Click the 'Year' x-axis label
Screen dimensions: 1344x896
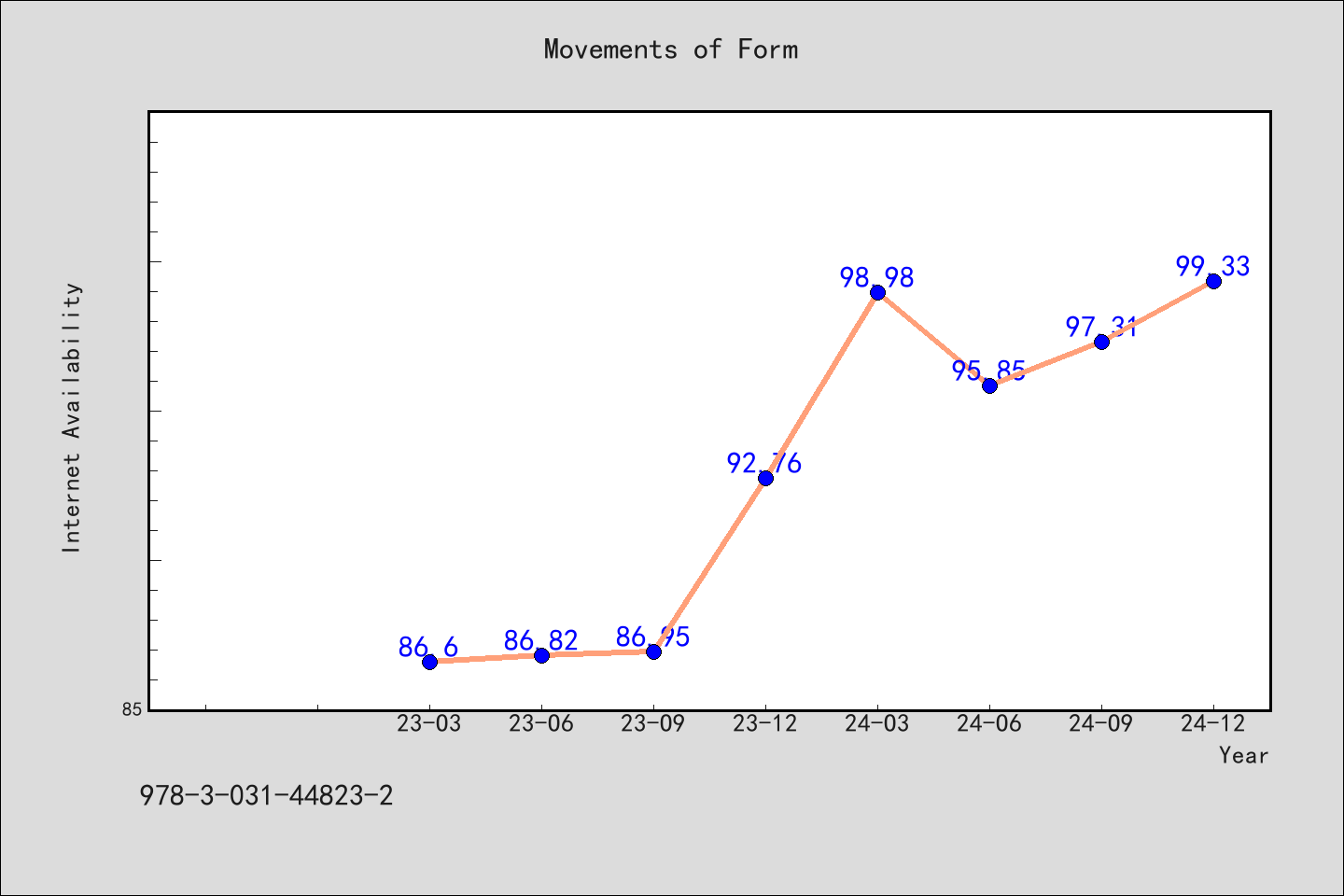(1243, 755)
